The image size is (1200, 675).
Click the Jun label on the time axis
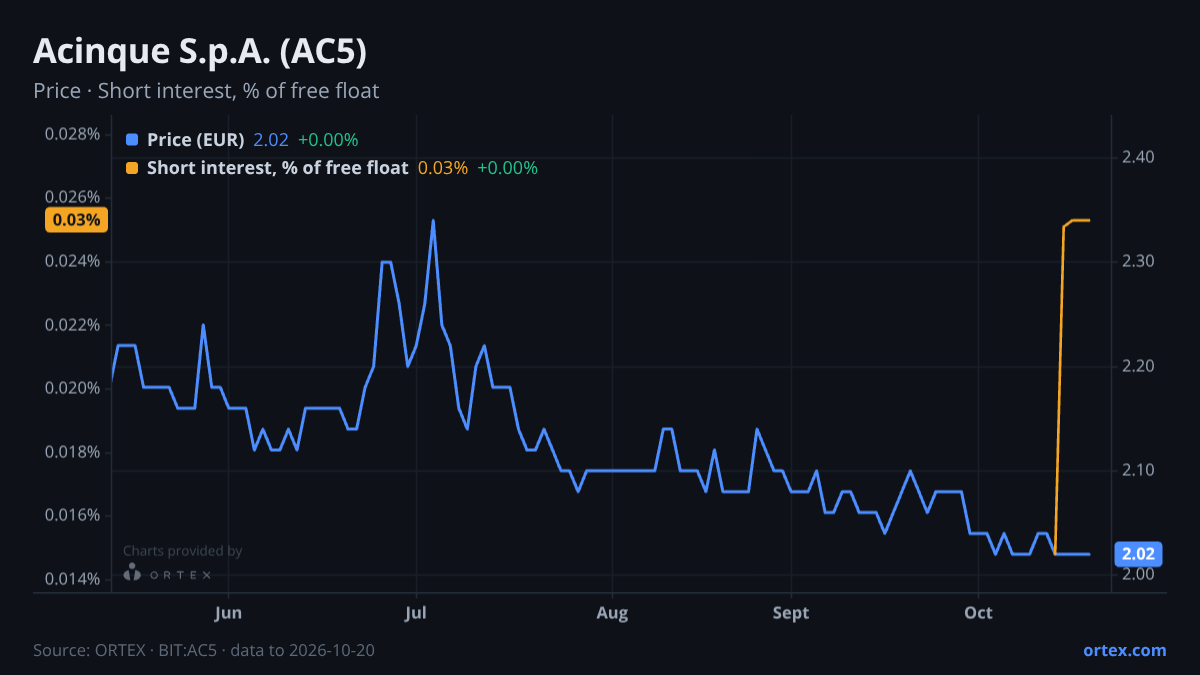click(229, 613)
